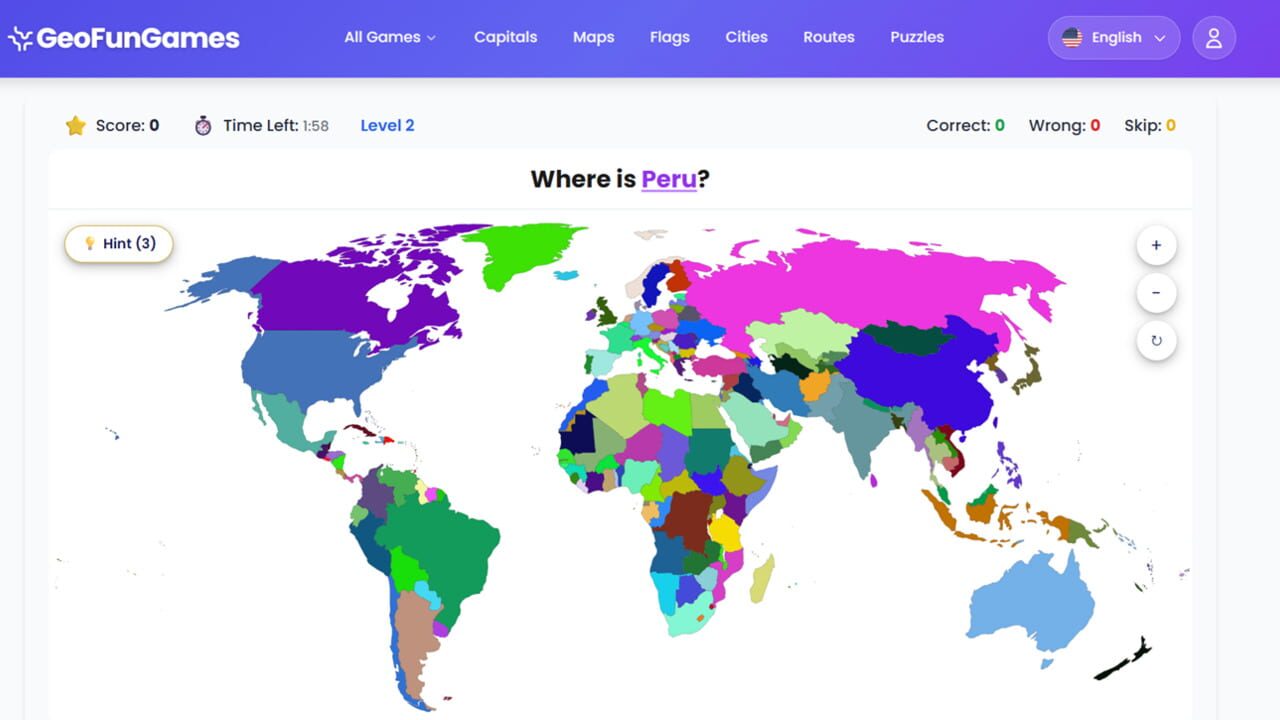1280x720 pixels.
Task: Use the Hint (3) button
Action: point(119,244)
